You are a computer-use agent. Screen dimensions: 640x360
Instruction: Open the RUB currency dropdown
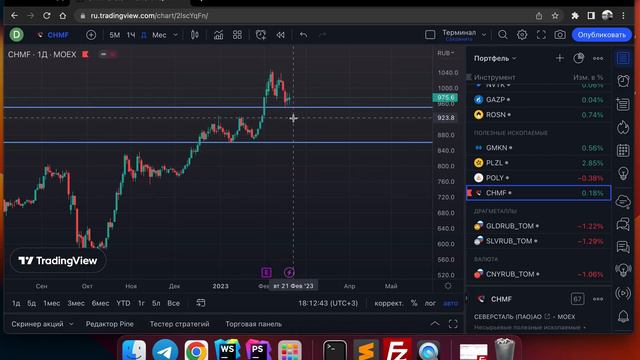pos(446,53)
